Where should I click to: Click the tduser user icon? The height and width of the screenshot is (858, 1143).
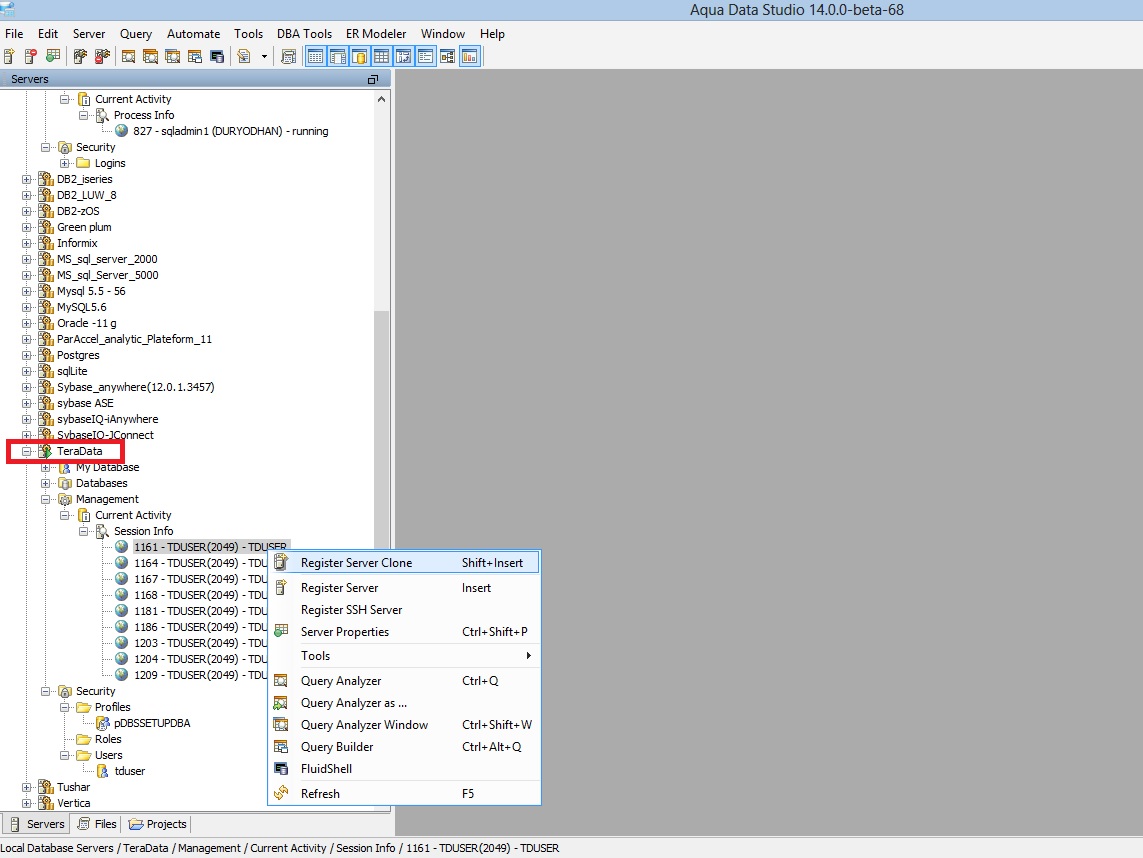click(103, 771)
